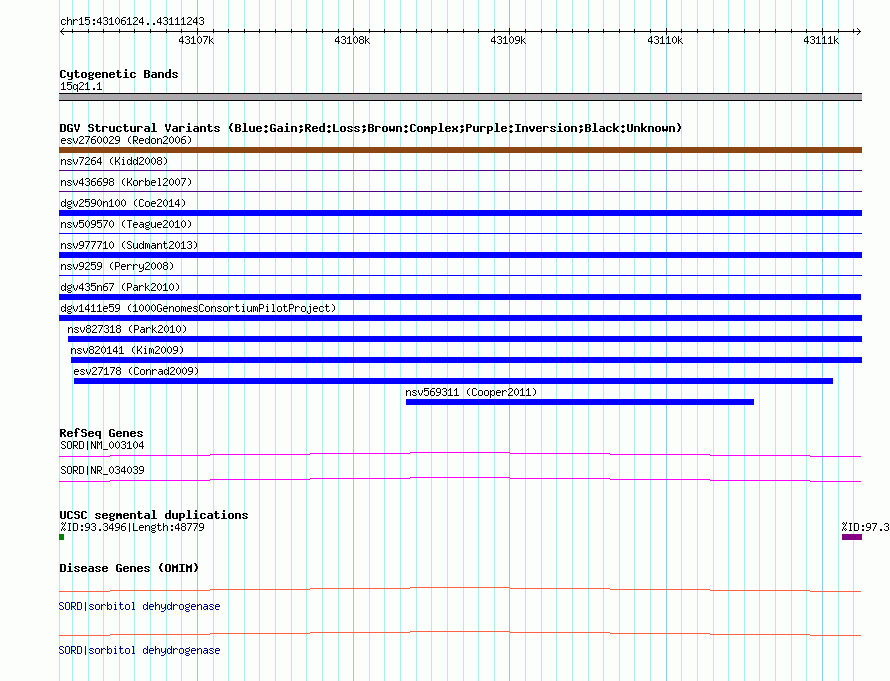
Task: Select the small green segmental duplication block
Action: tap(61, 537)
